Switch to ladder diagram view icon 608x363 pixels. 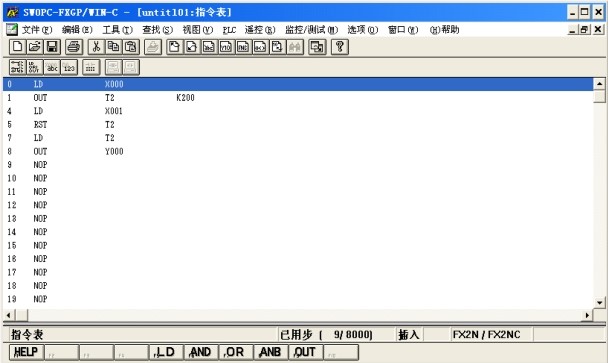pos(17,67)
